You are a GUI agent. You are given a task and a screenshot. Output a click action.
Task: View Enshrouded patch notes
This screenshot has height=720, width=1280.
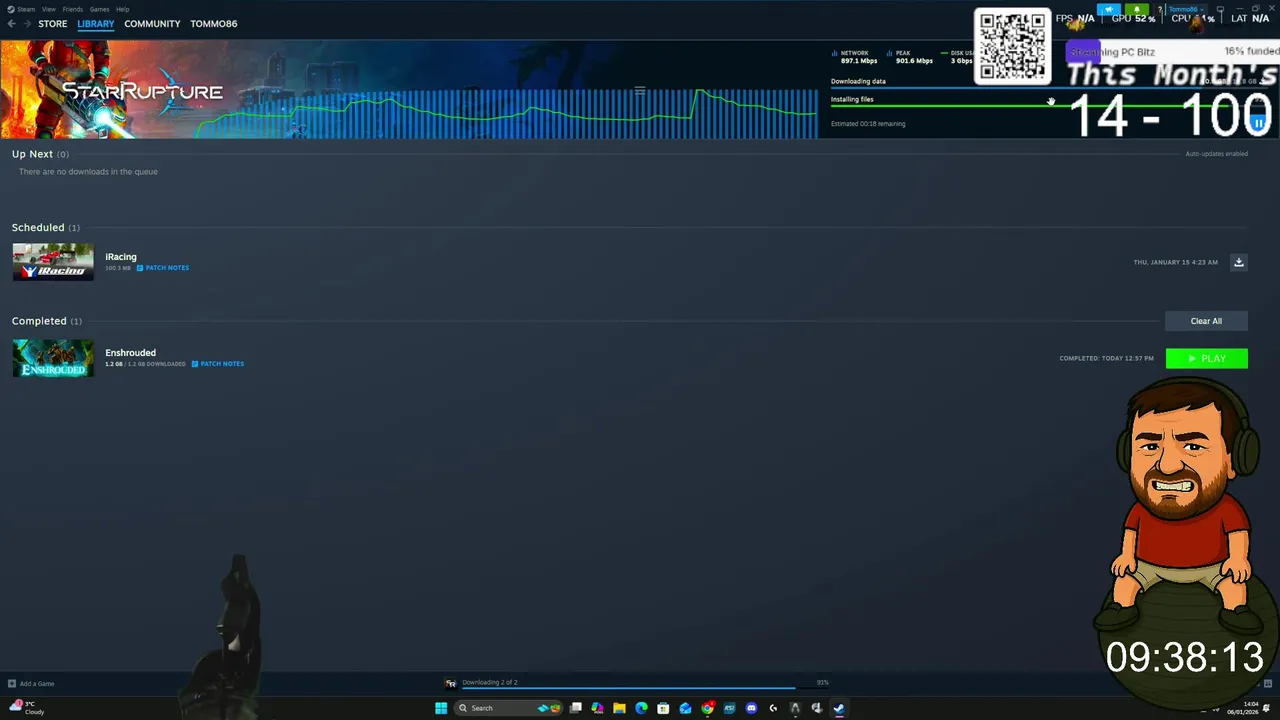point(218,364)
